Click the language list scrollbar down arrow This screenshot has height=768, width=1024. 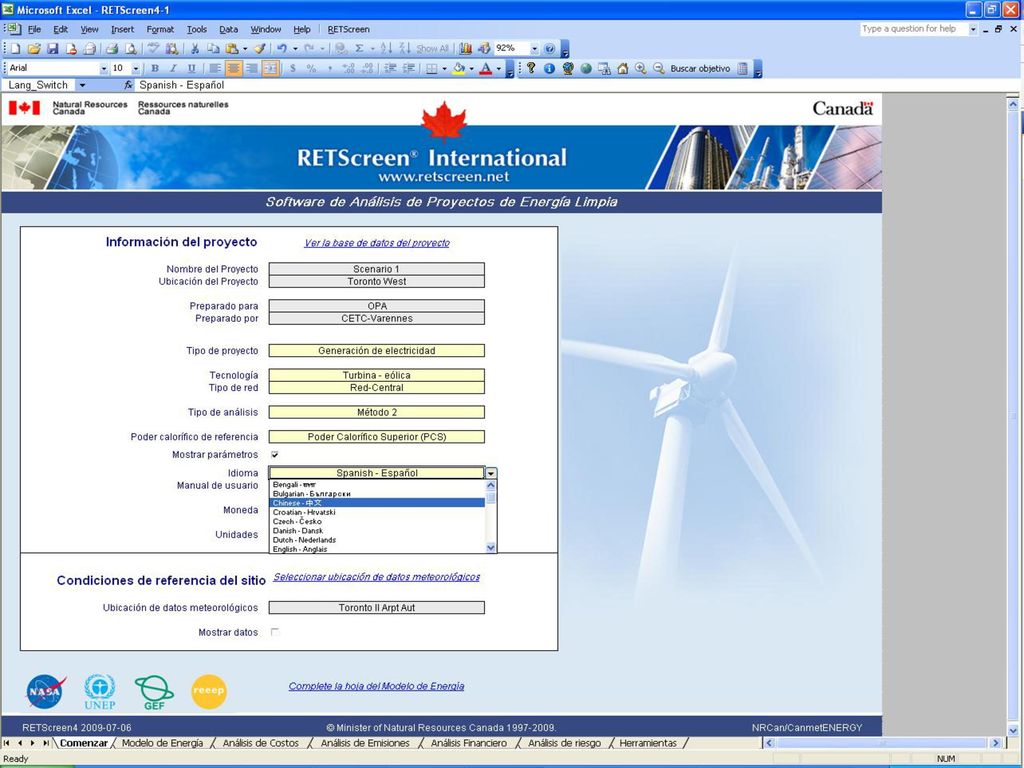(x=491, y=549)
